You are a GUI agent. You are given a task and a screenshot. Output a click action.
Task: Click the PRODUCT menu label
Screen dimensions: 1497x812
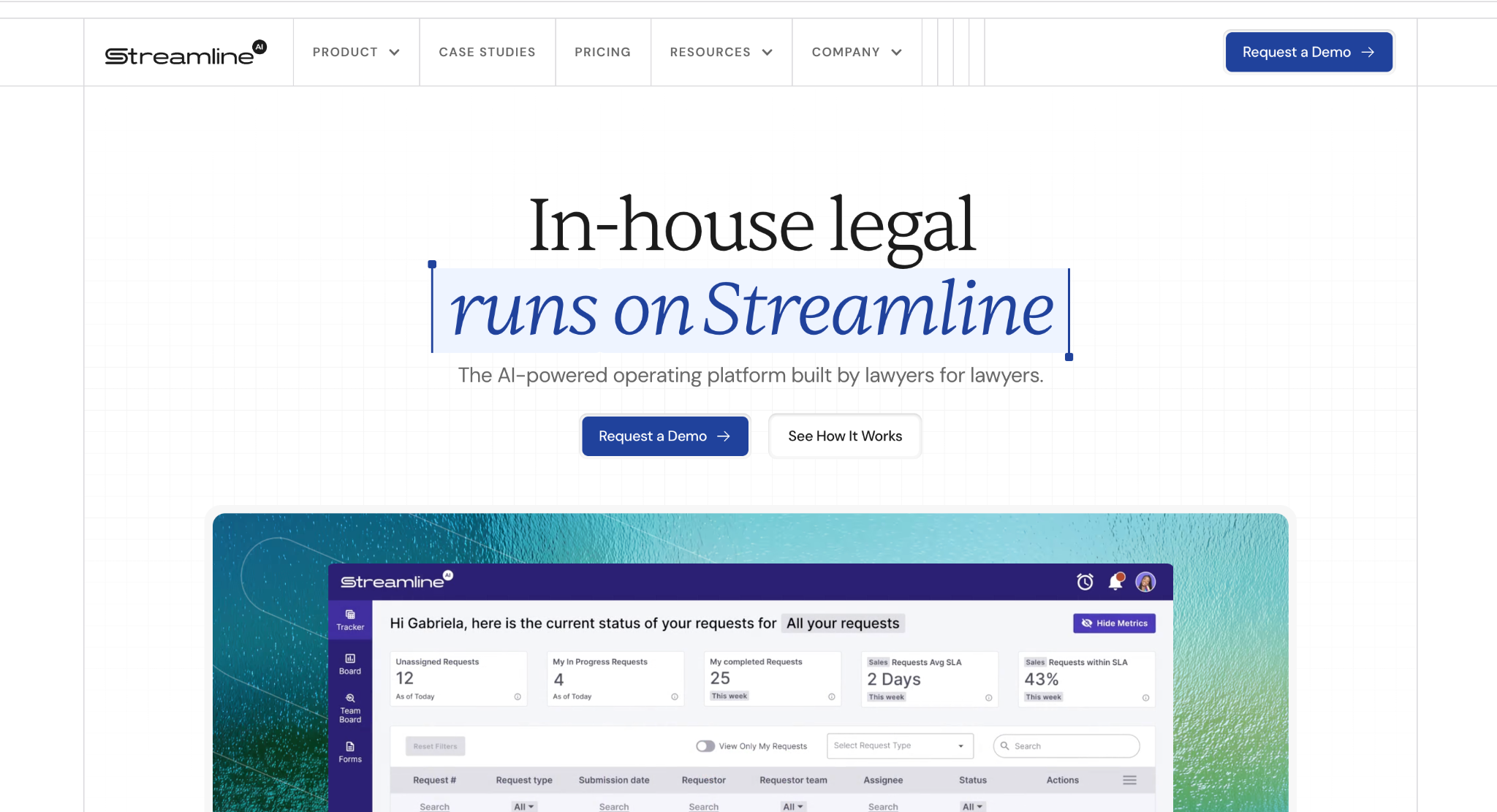345,53
